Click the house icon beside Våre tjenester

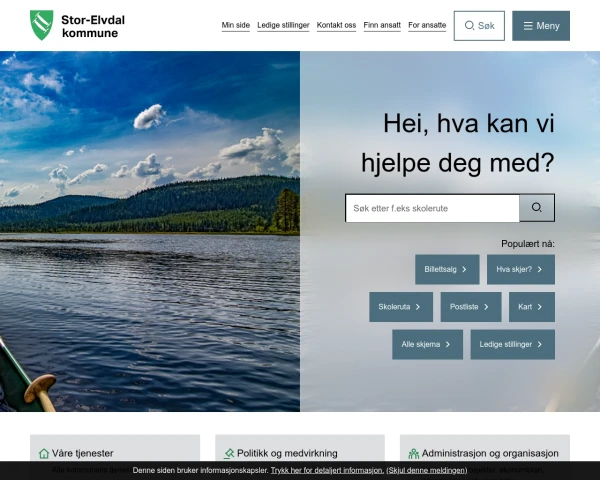click(x=44, y=454)
